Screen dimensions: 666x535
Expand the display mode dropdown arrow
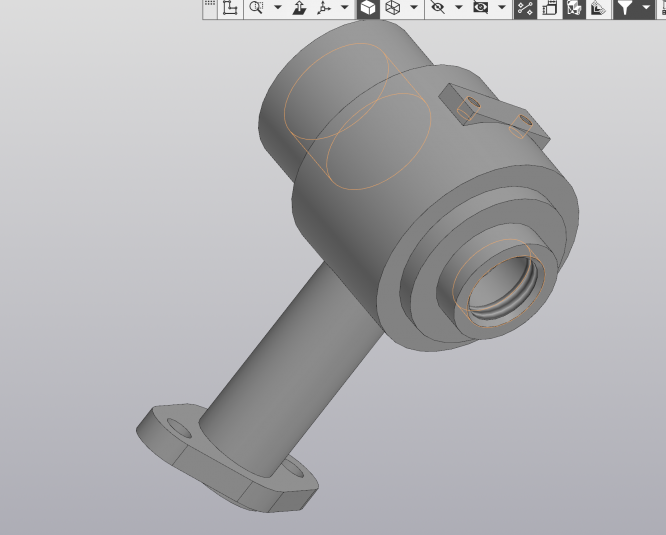point(413,8)
